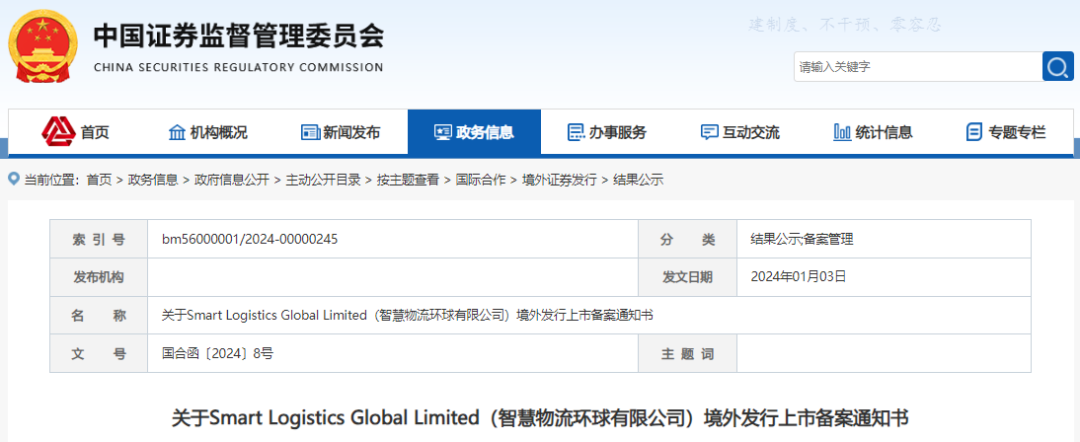Viewport: 1080px width, 442px height.
Task: Click the 政务信息 breadcrumb link
Action: 153,180
